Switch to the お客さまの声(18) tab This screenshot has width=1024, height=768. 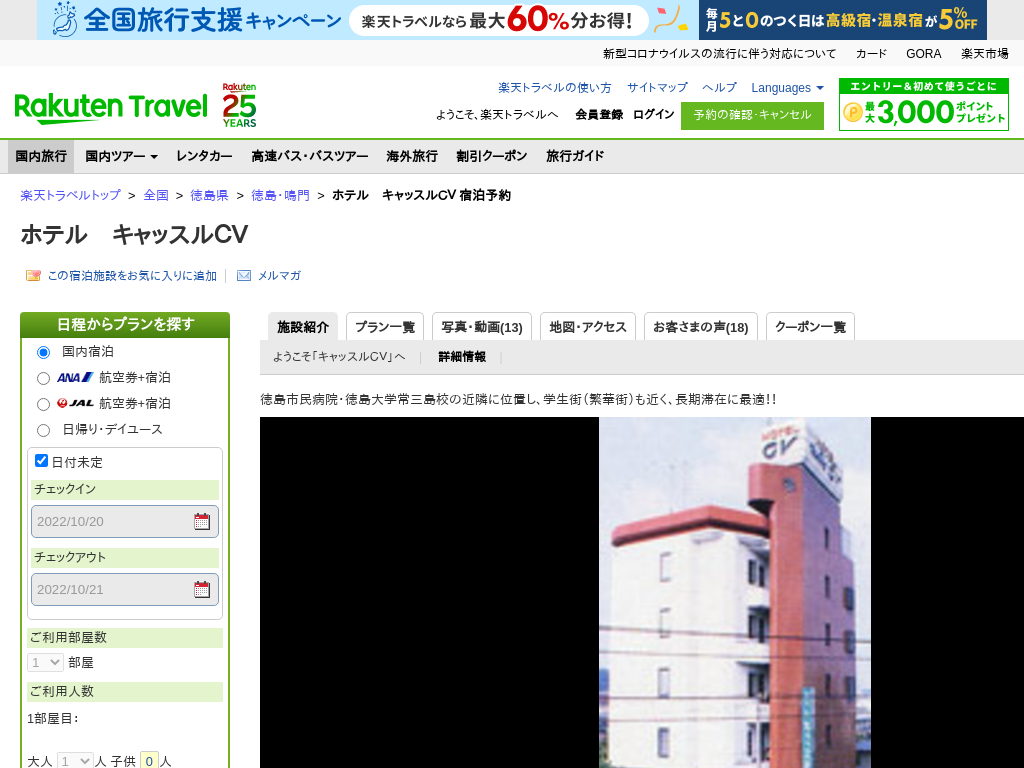[x=701, y=327]
